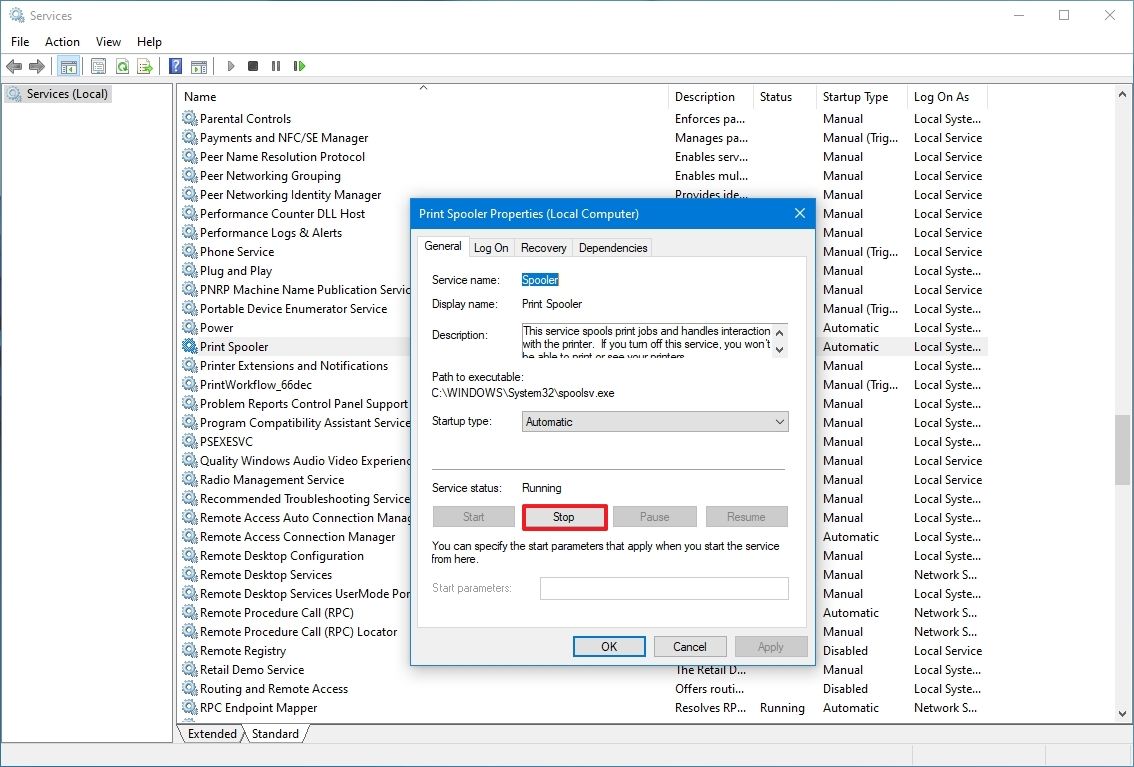Navigate forward with the forward arrow icon
The width and height of the screenshot is (1134, 767).
point(37,66)
